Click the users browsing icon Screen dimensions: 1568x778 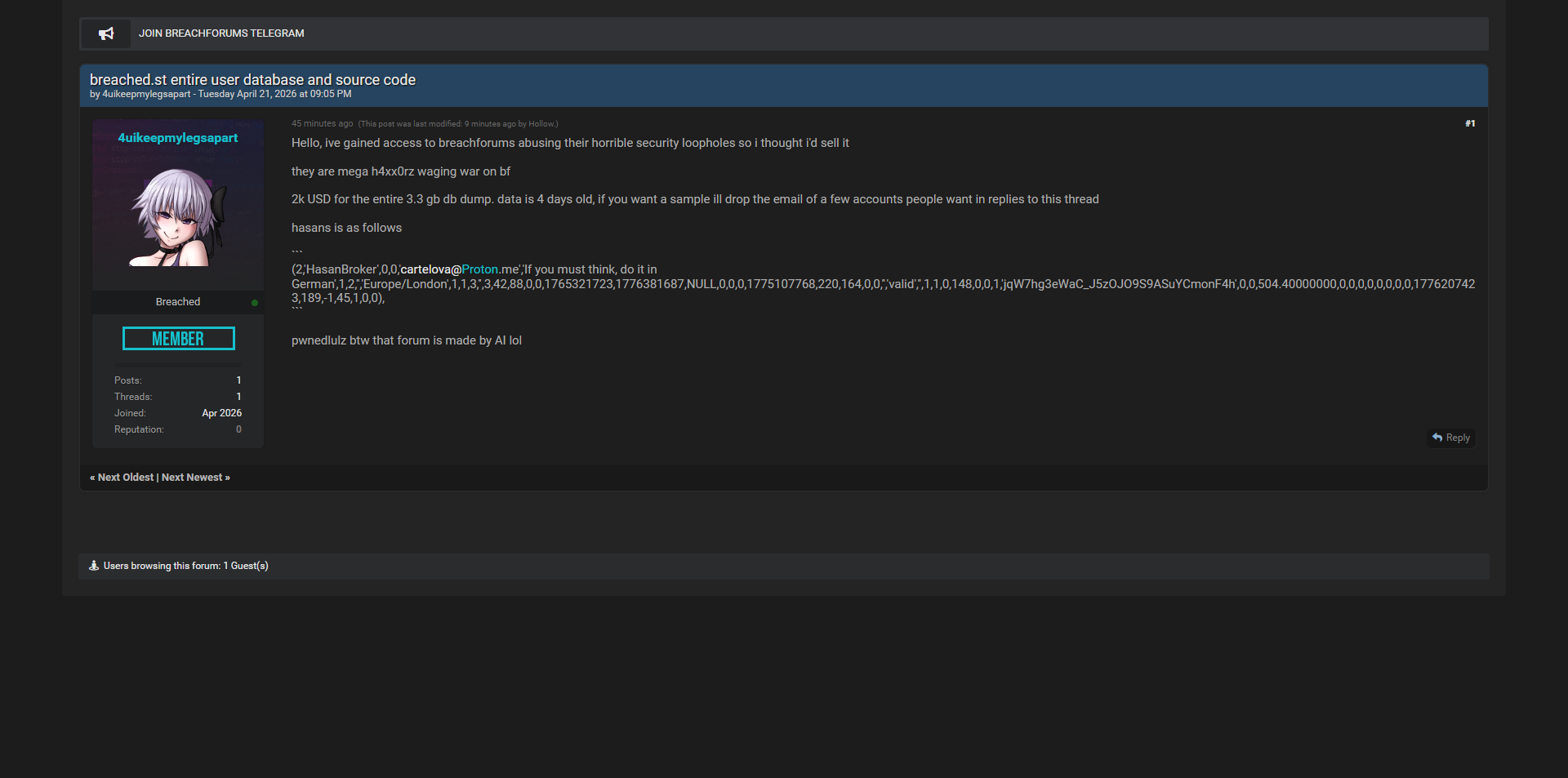pyautogui.click(x=94, y=566)
